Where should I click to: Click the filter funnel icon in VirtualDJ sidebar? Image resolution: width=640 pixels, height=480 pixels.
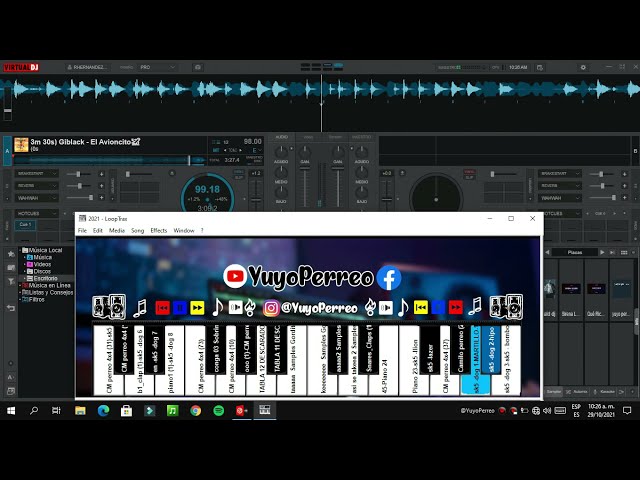(11, 281)
